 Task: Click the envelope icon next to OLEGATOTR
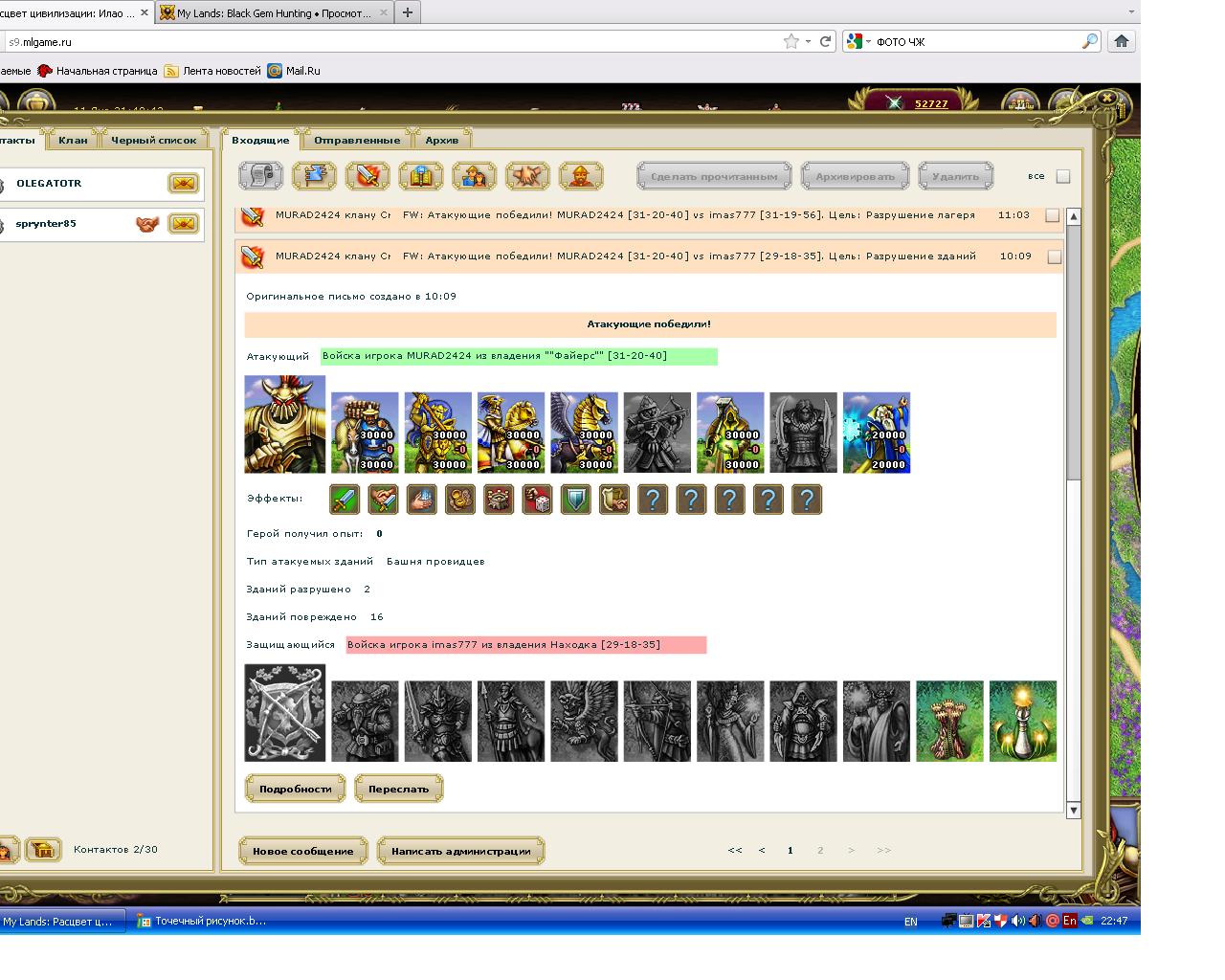[183, 183]
